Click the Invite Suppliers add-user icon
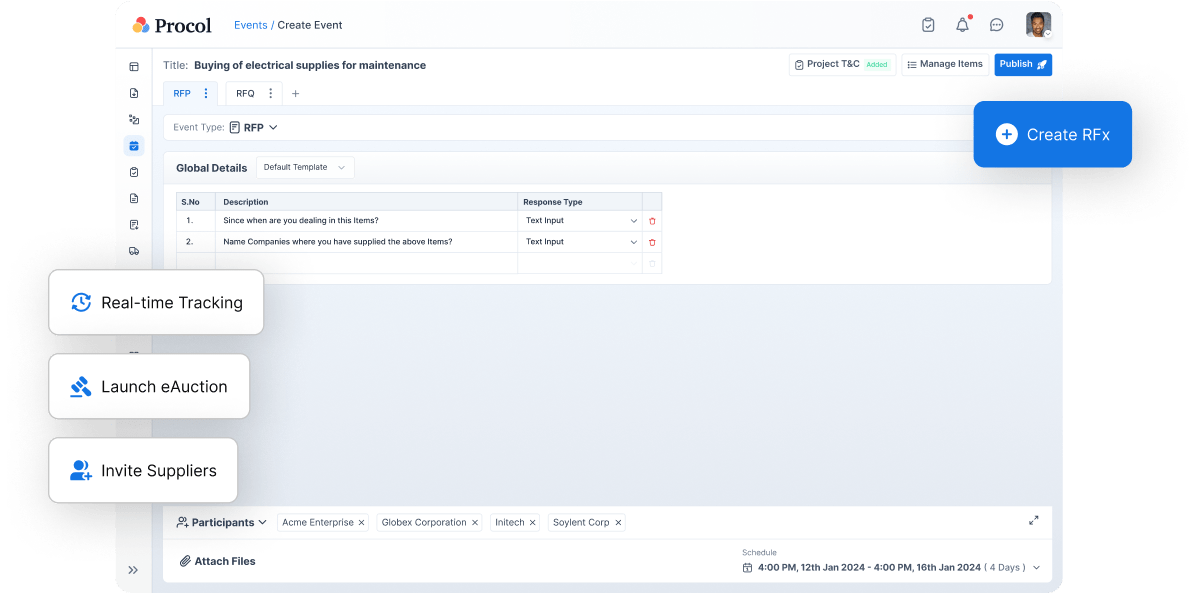Screen dimensions: 1197x593 (x=80, y=470)
